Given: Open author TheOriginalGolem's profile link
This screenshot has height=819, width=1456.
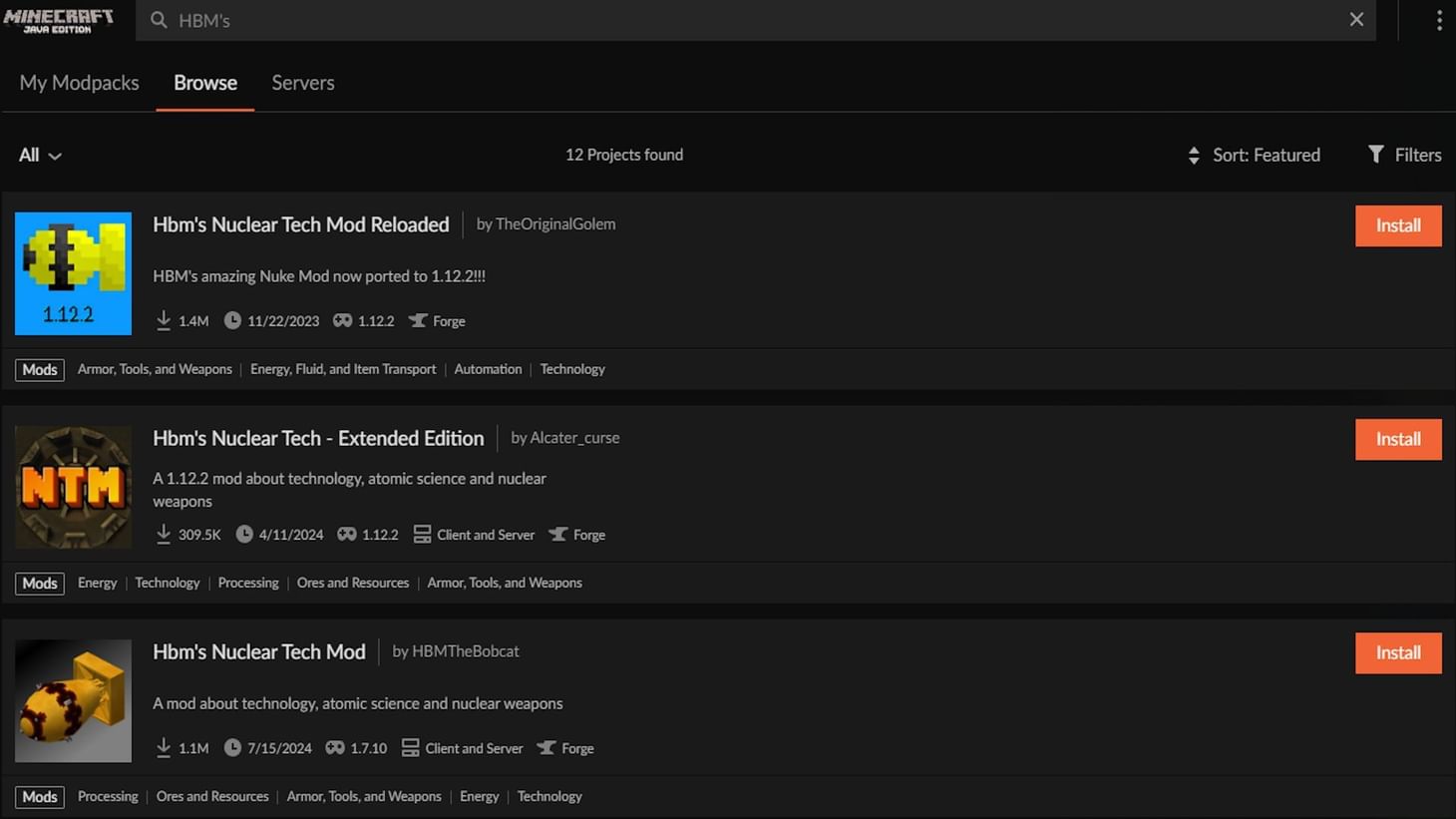Looking at the screenshot, I should 554,224.
